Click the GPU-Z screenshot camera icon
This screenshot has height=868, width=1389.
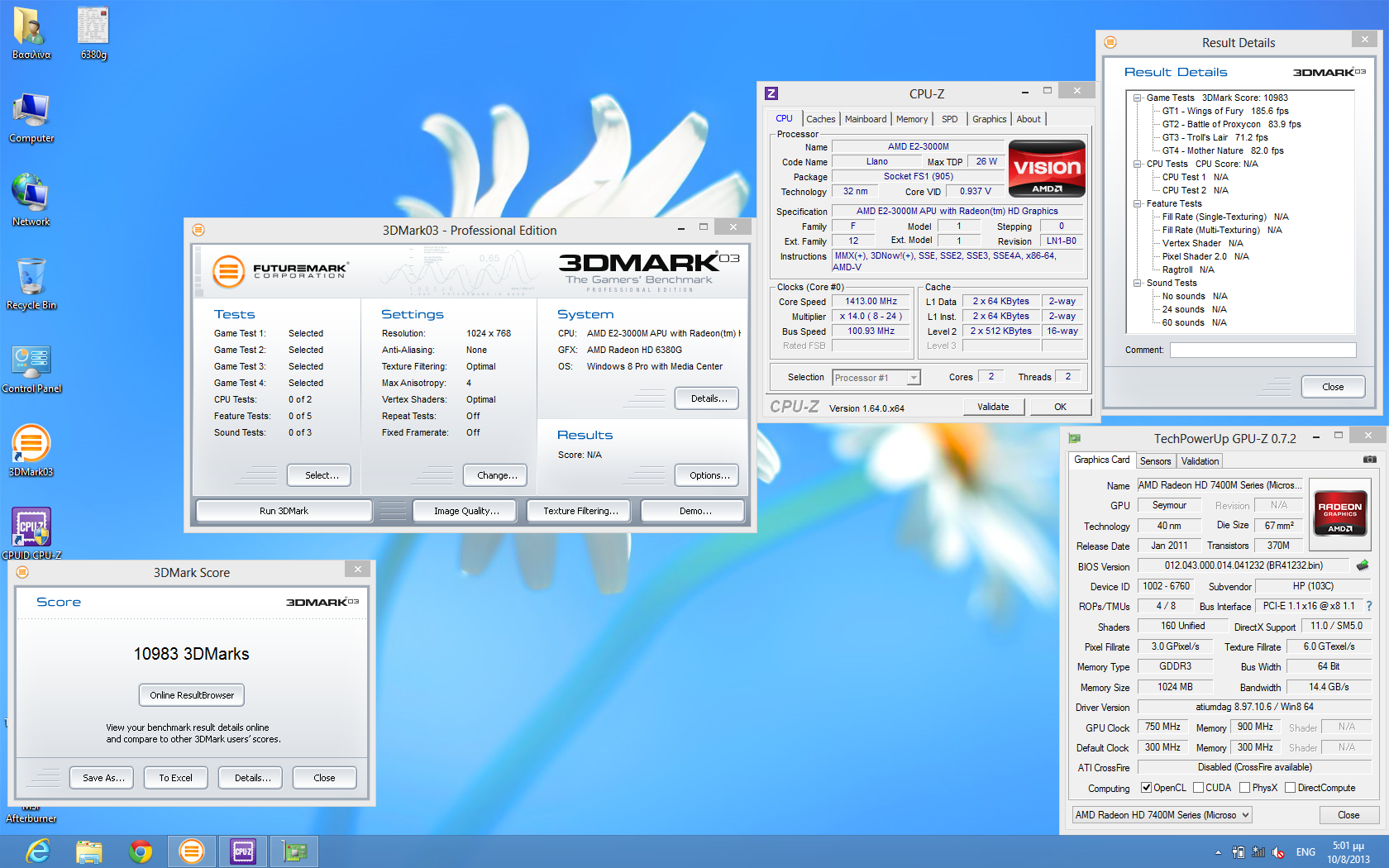pos(1370,460)
